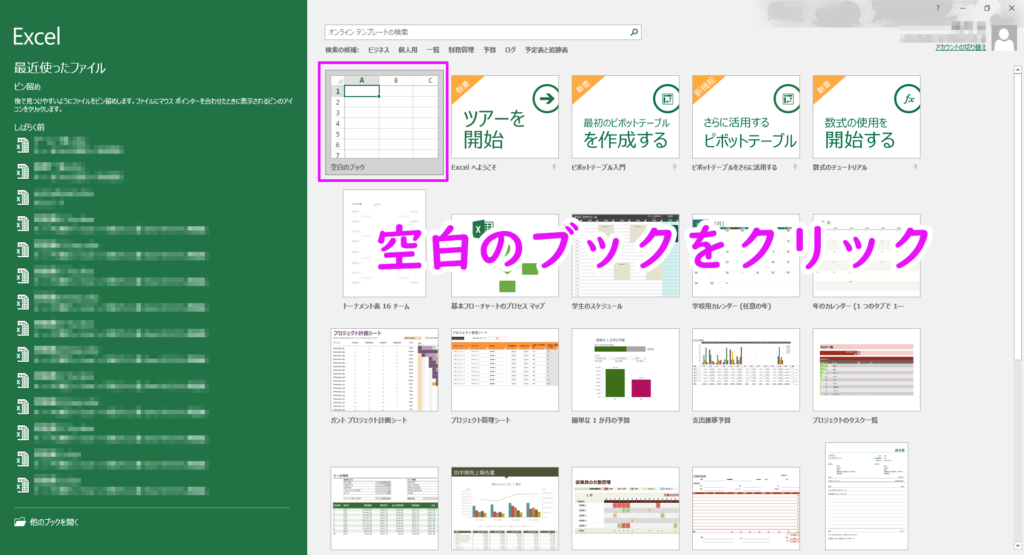This screenshot has width=1024, height=555.
Task: Select the 一覧 search suggestion
Action: click(x=433, y=50)
